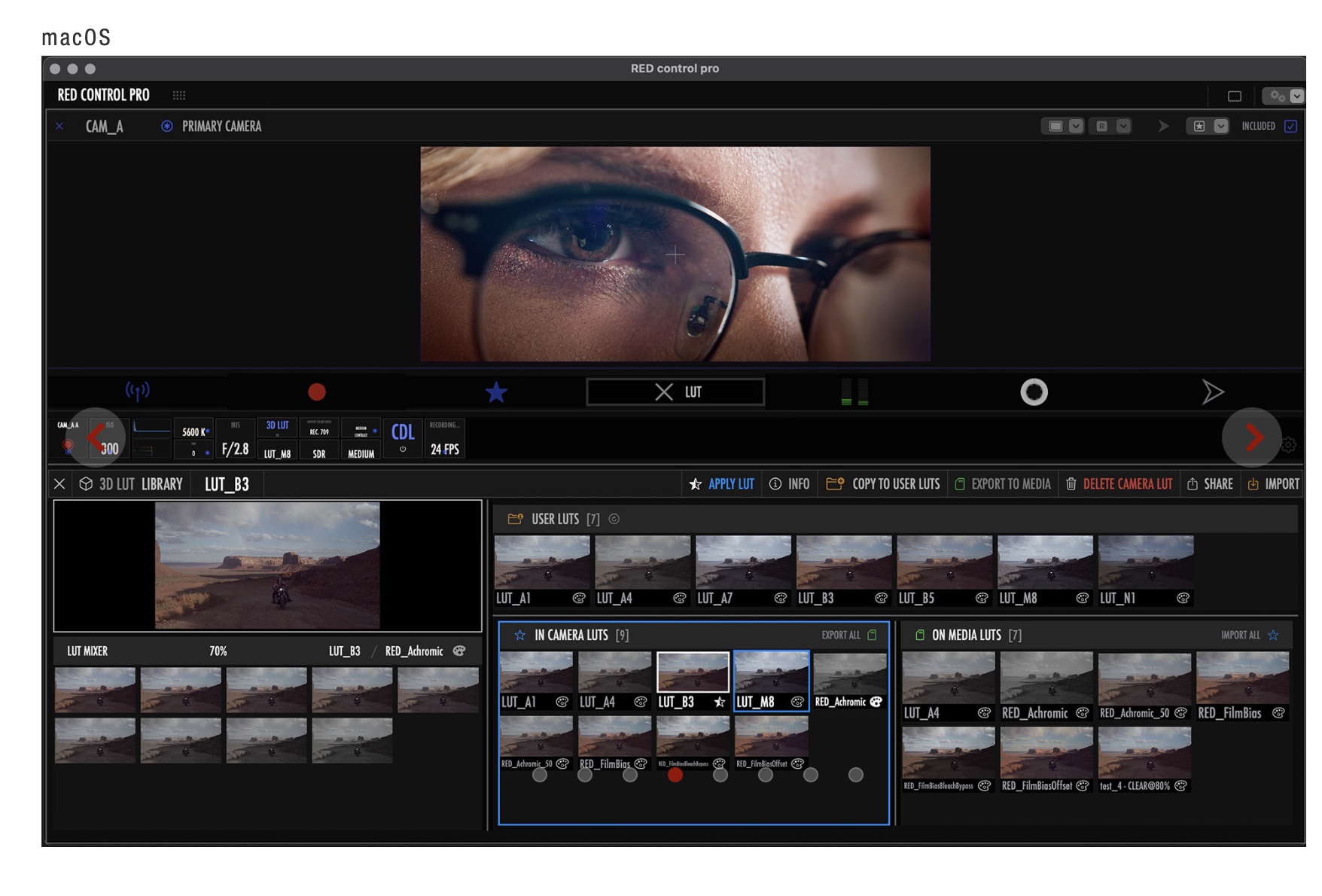The width and height of the screenshot is (1322, 896).
Task: Click the white ring circle icon
Action: click(1034, 392)
